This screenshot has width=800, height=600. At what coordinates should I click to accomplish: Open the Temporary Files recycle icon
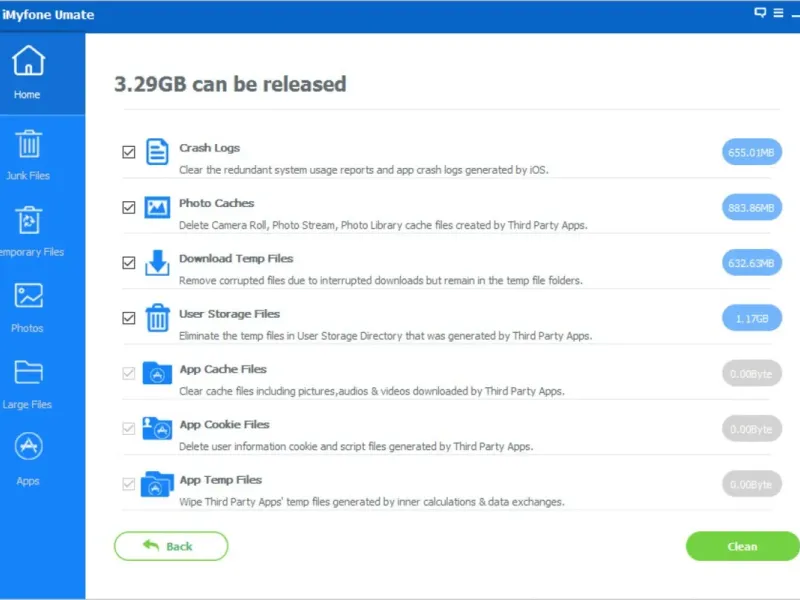(x=29, y=220)
